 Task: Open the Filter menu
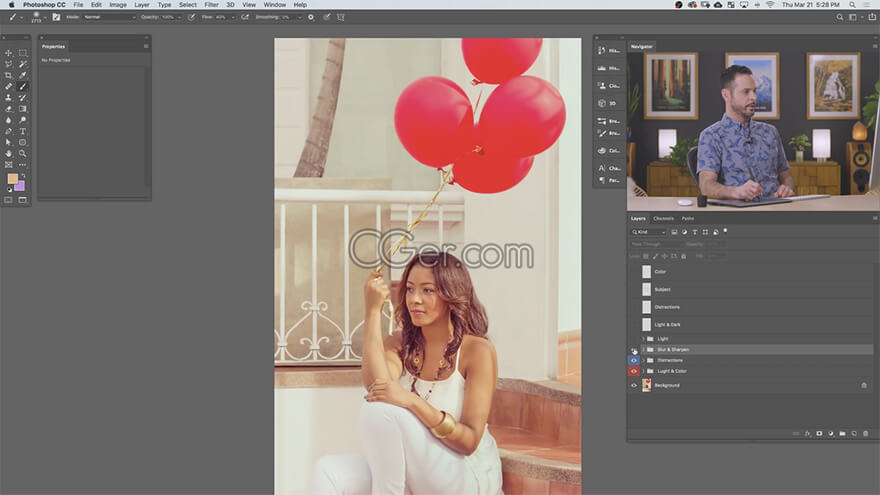point(211,4)
